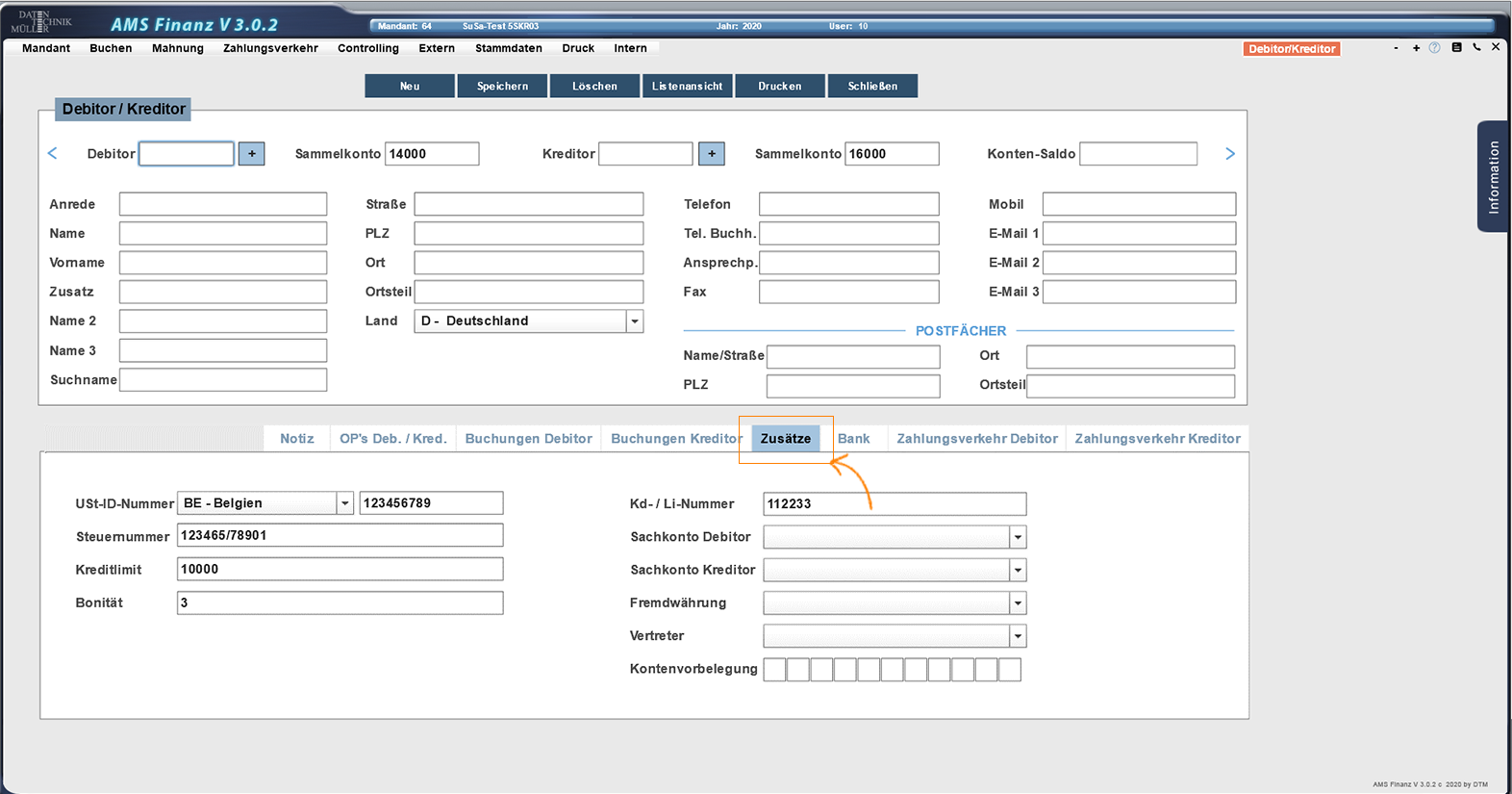
Task: Open the Sachkonto Debitor dropdown
Action: pos(1017,537)
